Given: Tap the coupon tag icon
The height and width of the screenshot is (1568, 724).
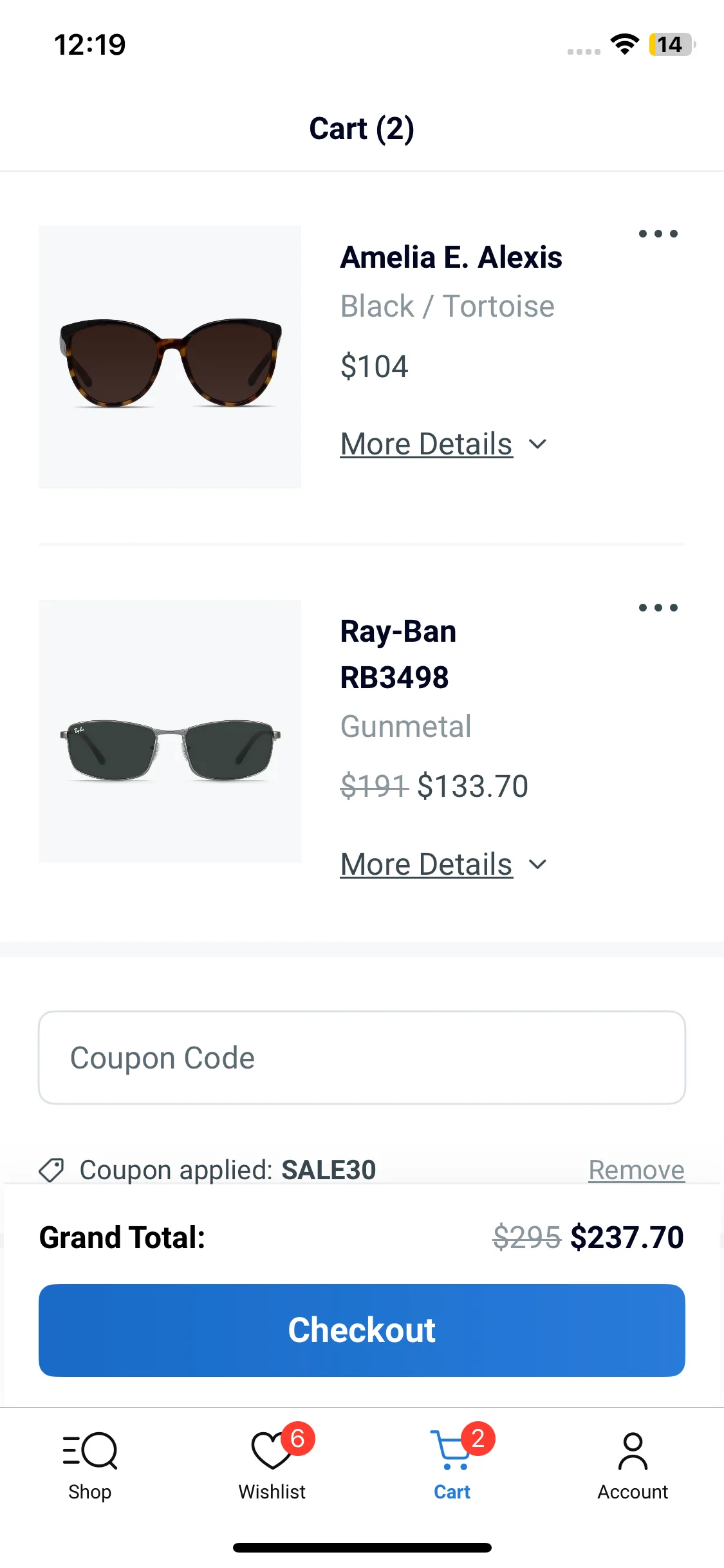Looking at the screenshot, I should pyautogui.click(x=51, y=1170).
